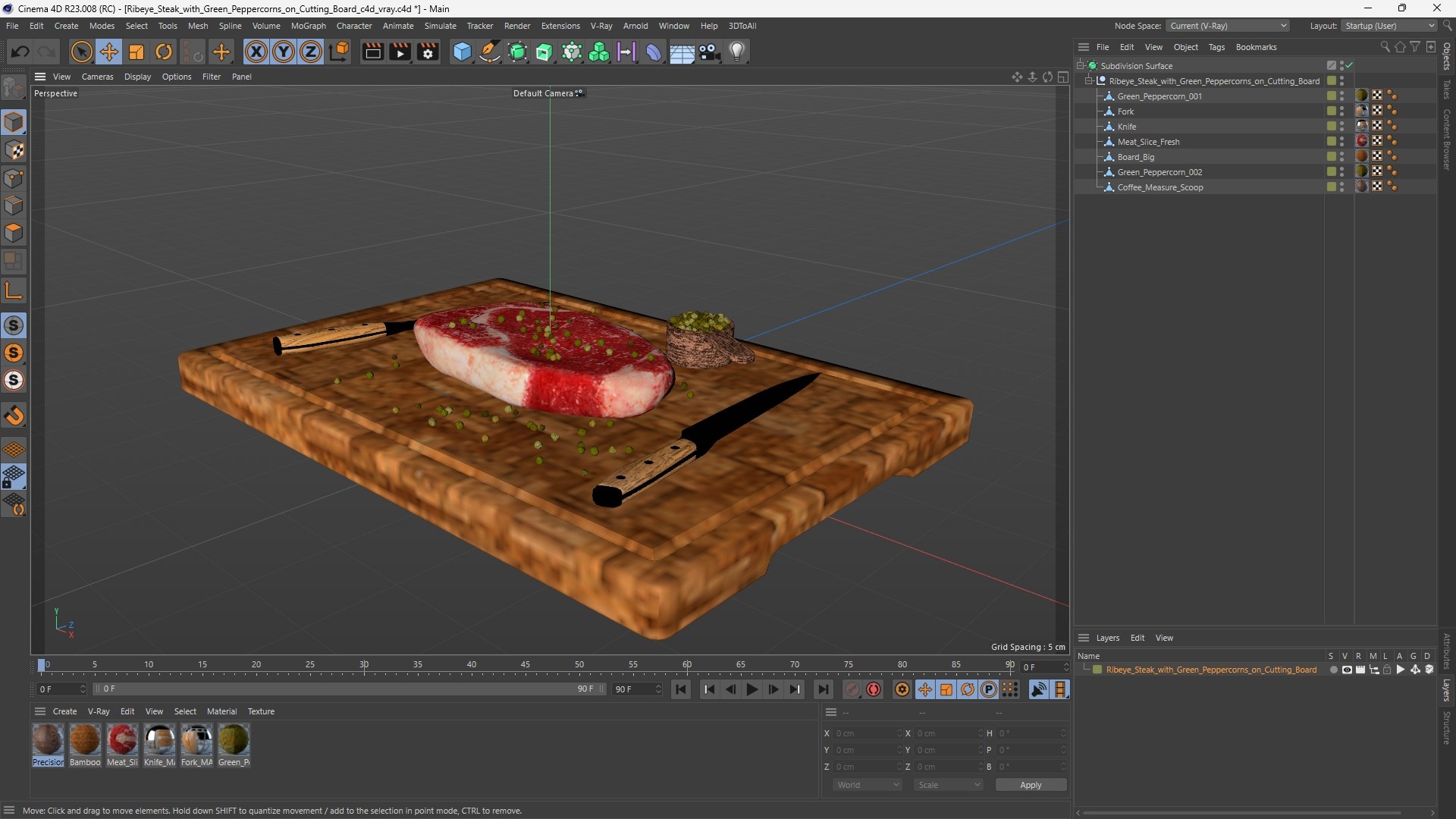Viewport: 1456px width, 819px height.
Task: Toggle visibility dots for Fork object
Action: pos(1341,111)
